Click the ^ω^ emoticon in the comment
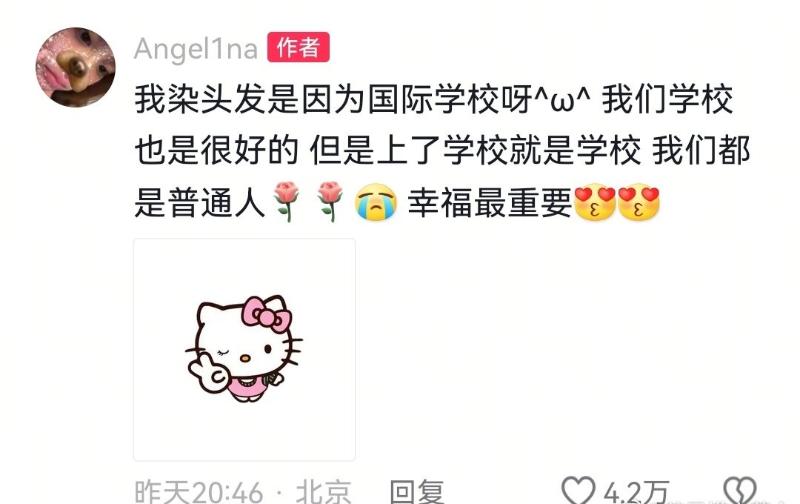The image size is (800, 504). click(x=562, y=99)
